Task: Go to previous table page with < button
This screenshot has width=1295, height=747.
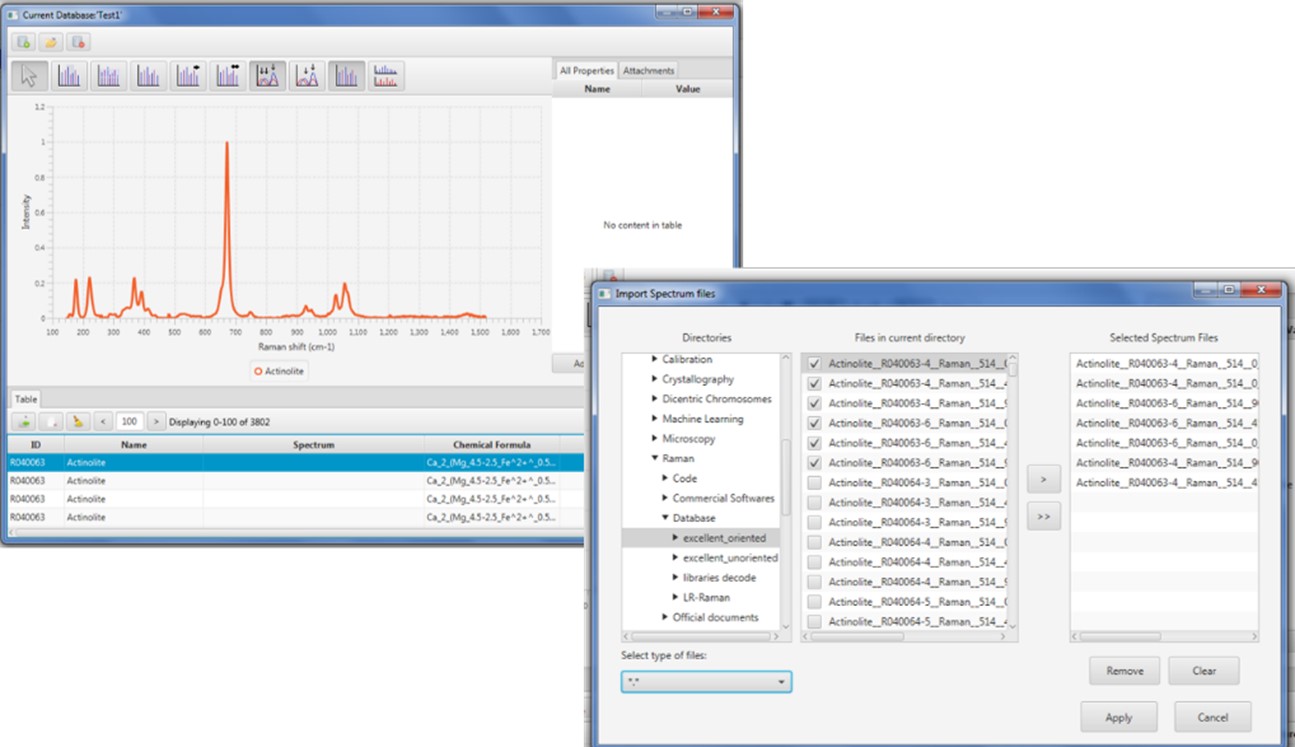Action: click(x=103, y=422)
